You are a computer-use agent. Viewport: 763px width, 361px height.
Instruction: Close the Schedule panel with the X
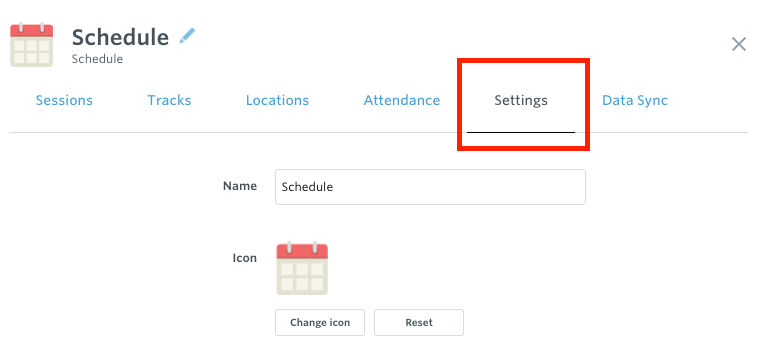739,44
